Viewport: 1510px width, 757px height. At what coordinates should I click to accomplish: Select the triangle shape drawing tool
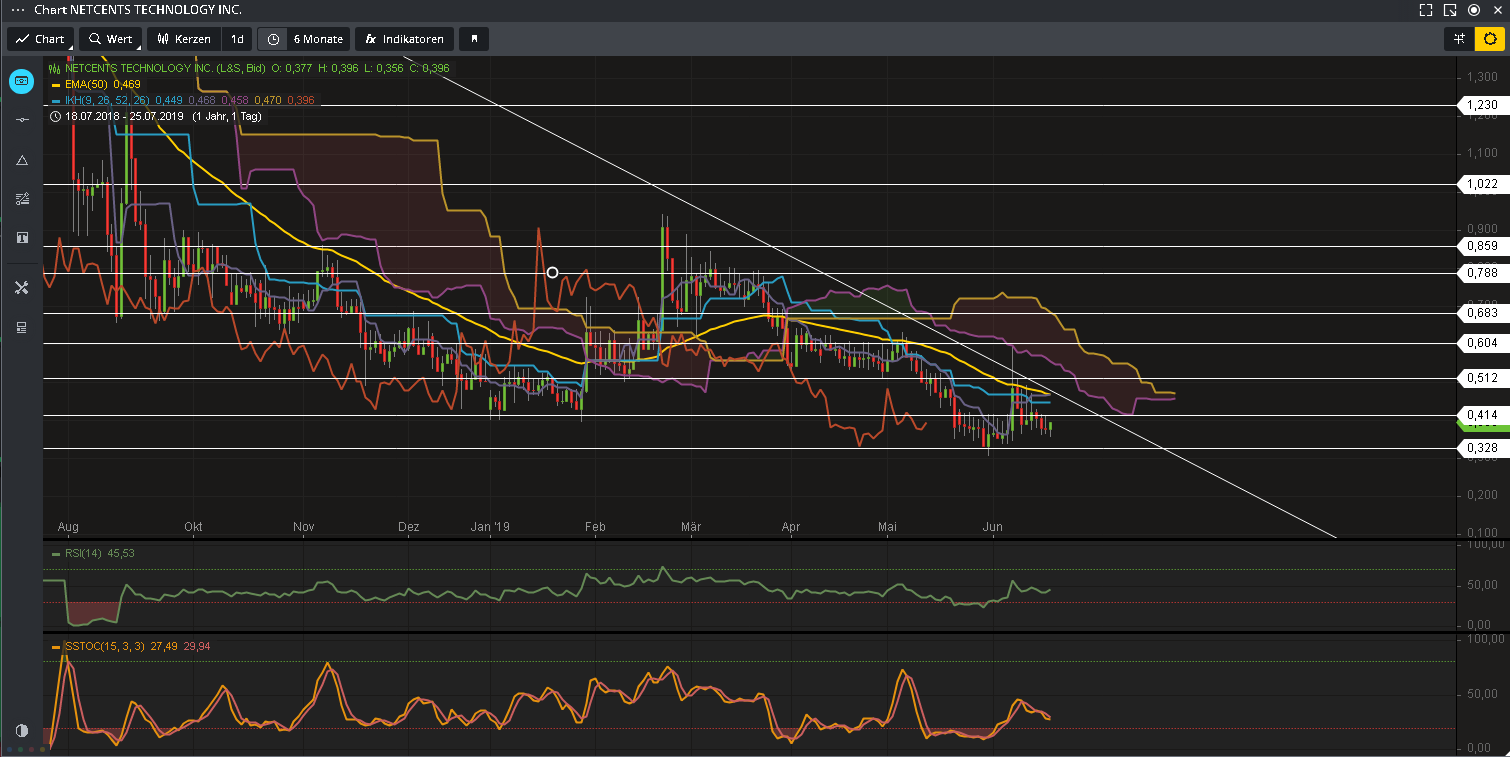pos(22,160)
